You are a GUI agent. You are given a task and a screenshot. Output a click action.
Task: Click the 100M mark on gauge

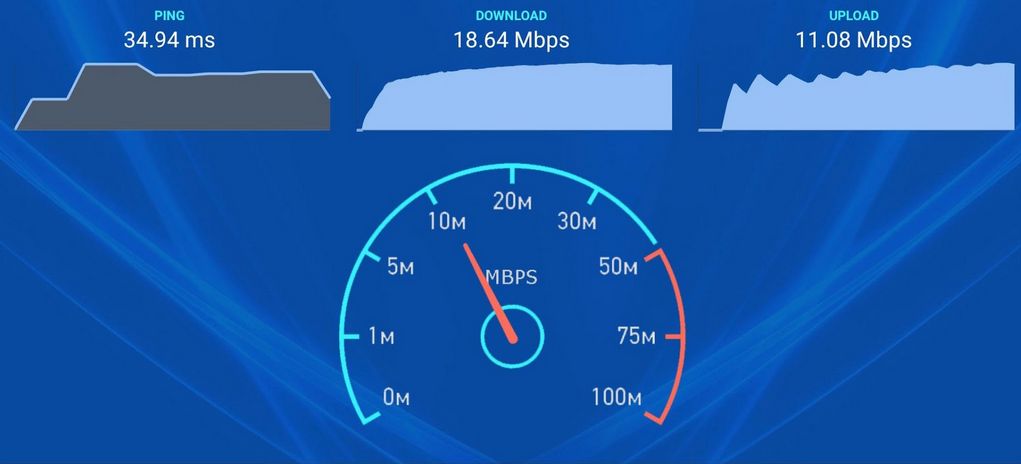point(617,397)
